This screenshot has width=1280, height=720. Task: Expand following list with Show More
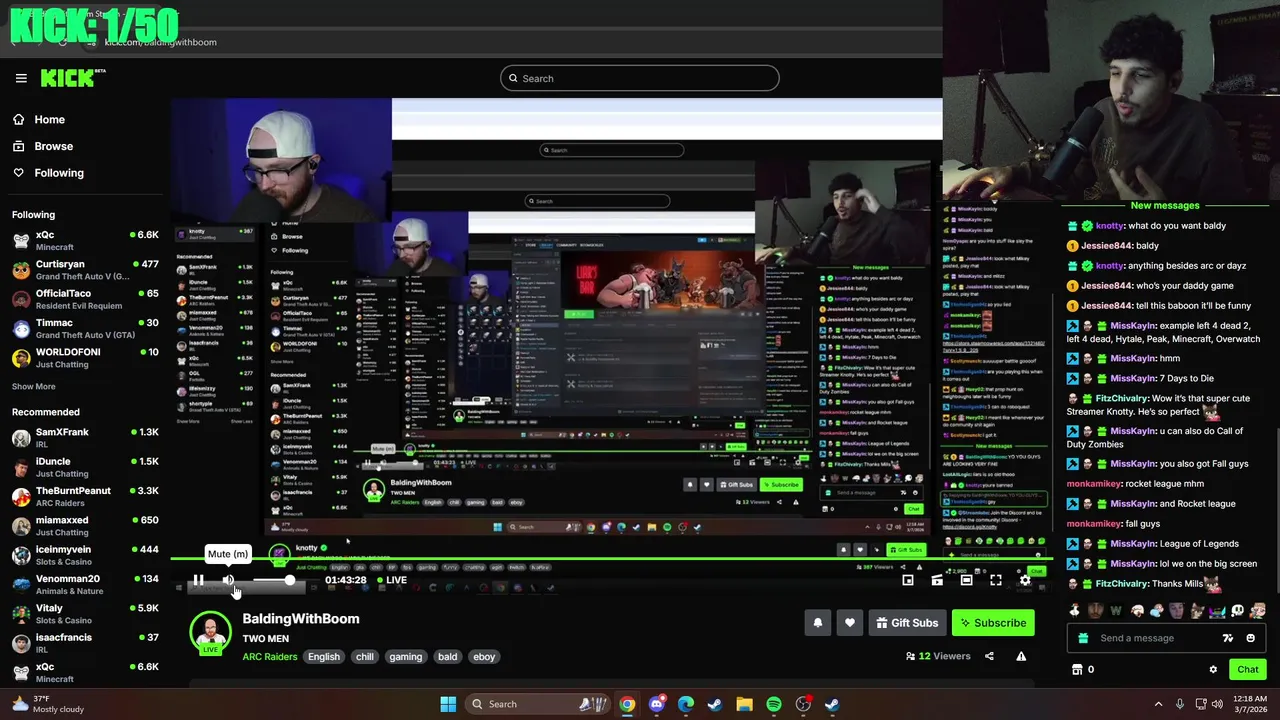point(34,387)
